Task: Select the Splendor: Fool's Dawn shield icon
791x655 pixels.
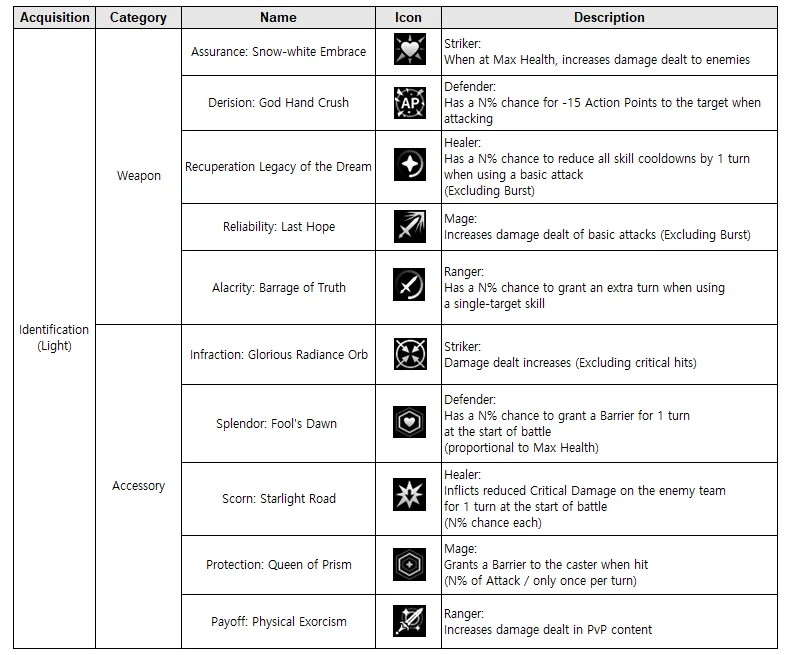Action: tap(409, 423)
